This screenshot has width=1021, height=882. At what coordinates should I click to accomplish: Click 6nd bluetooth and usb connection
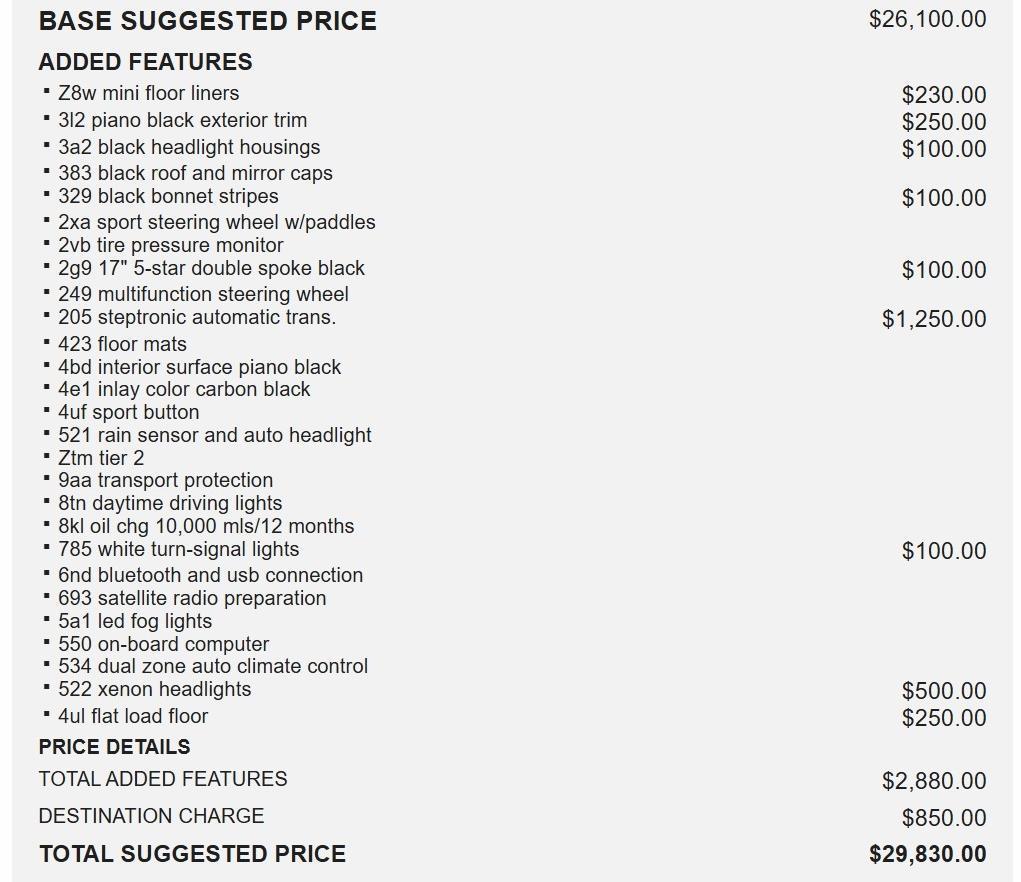click(210, 575)
